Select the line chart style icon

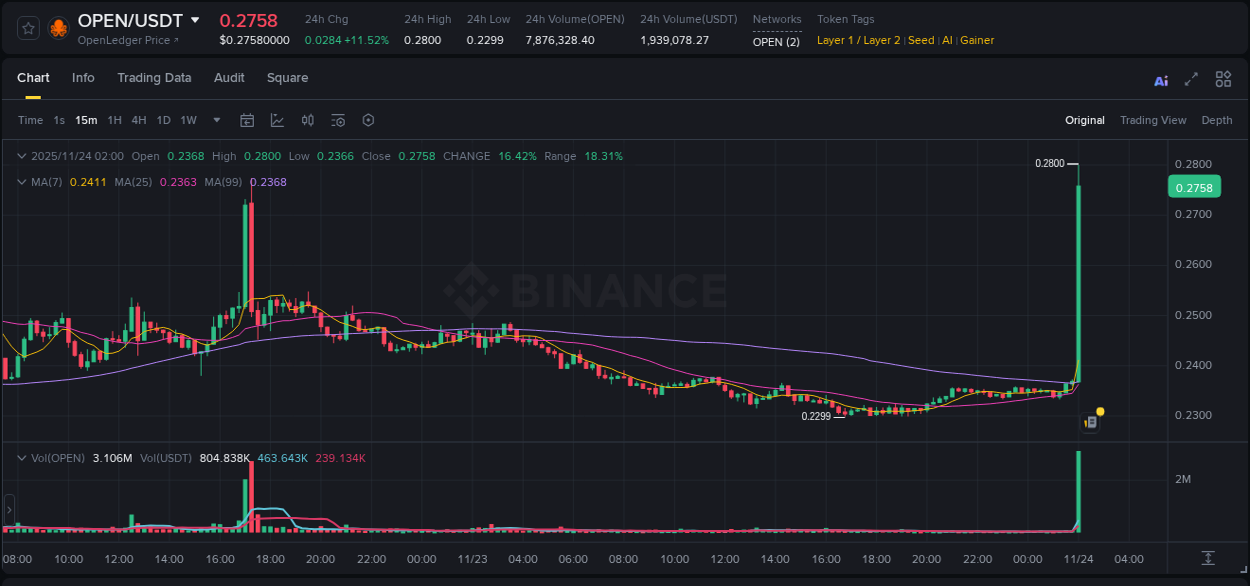click(x=277, y=120)
